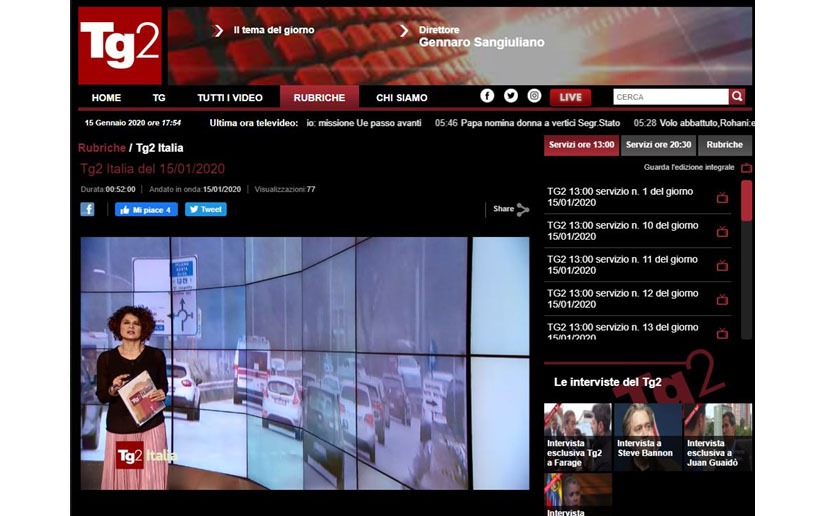Viewport: 825px width, 516px height.
Task: Click the TV icon beside Guarda l'edizione integrale
Action: (x=746, y=168)
